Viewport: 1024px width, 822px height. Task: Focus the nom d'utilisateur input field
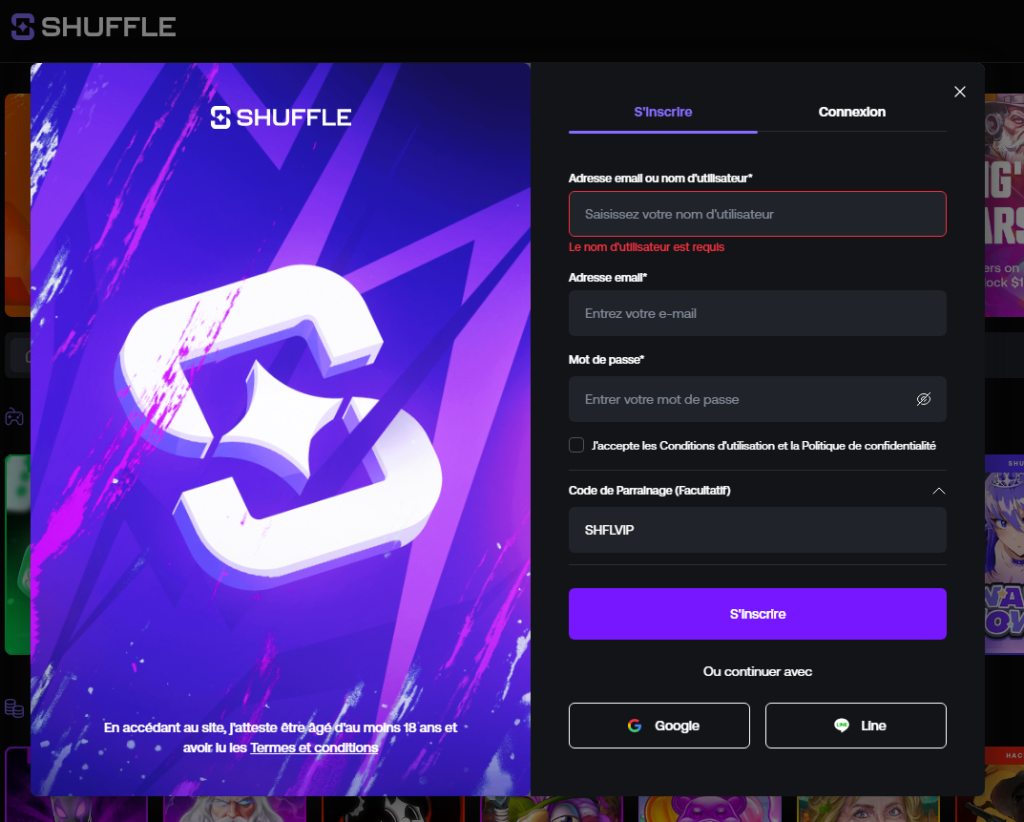pyautogui.click(x=758, y=214)
